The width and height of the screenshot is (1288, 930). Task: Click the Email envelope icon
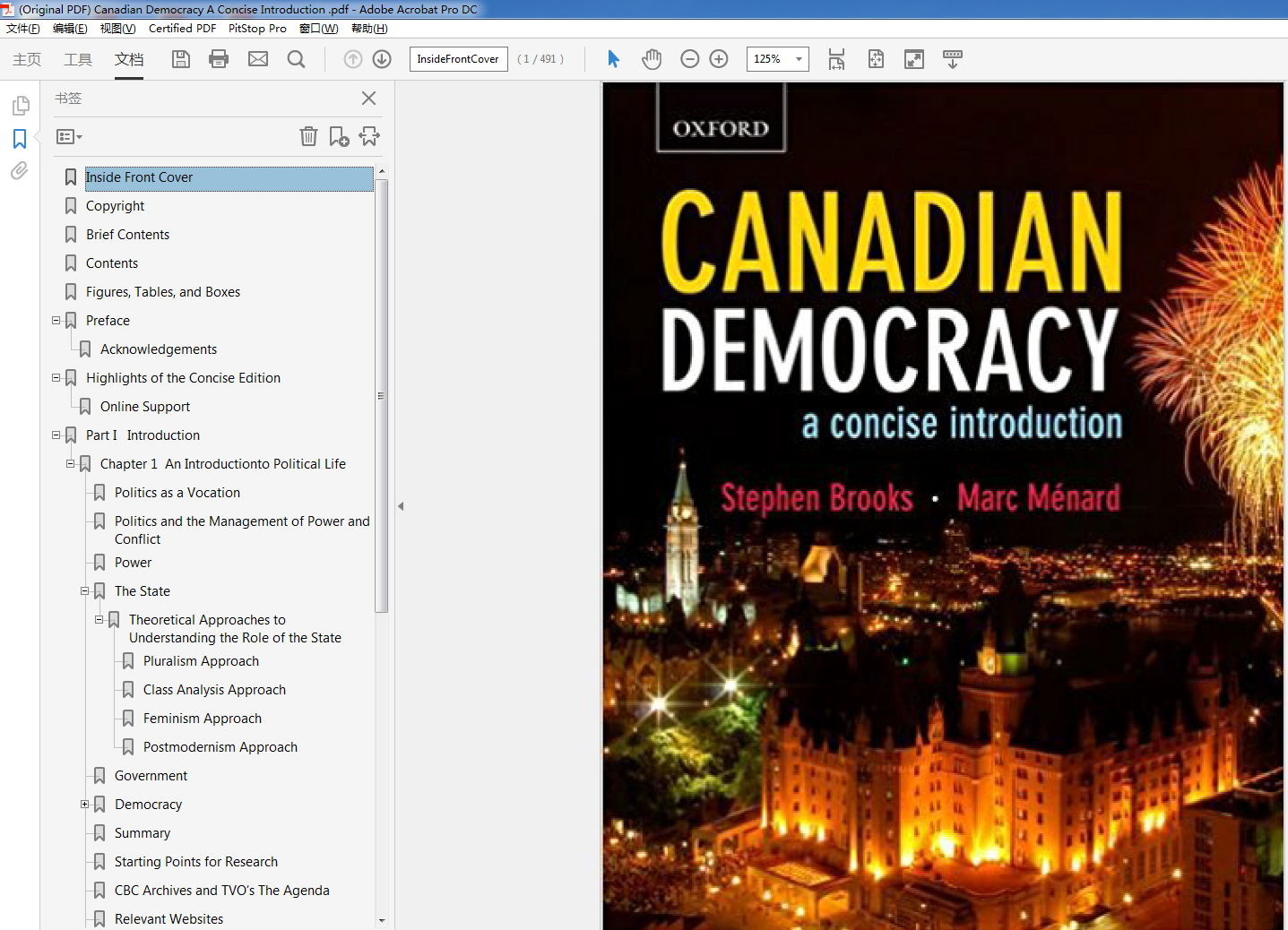[258, 59]
